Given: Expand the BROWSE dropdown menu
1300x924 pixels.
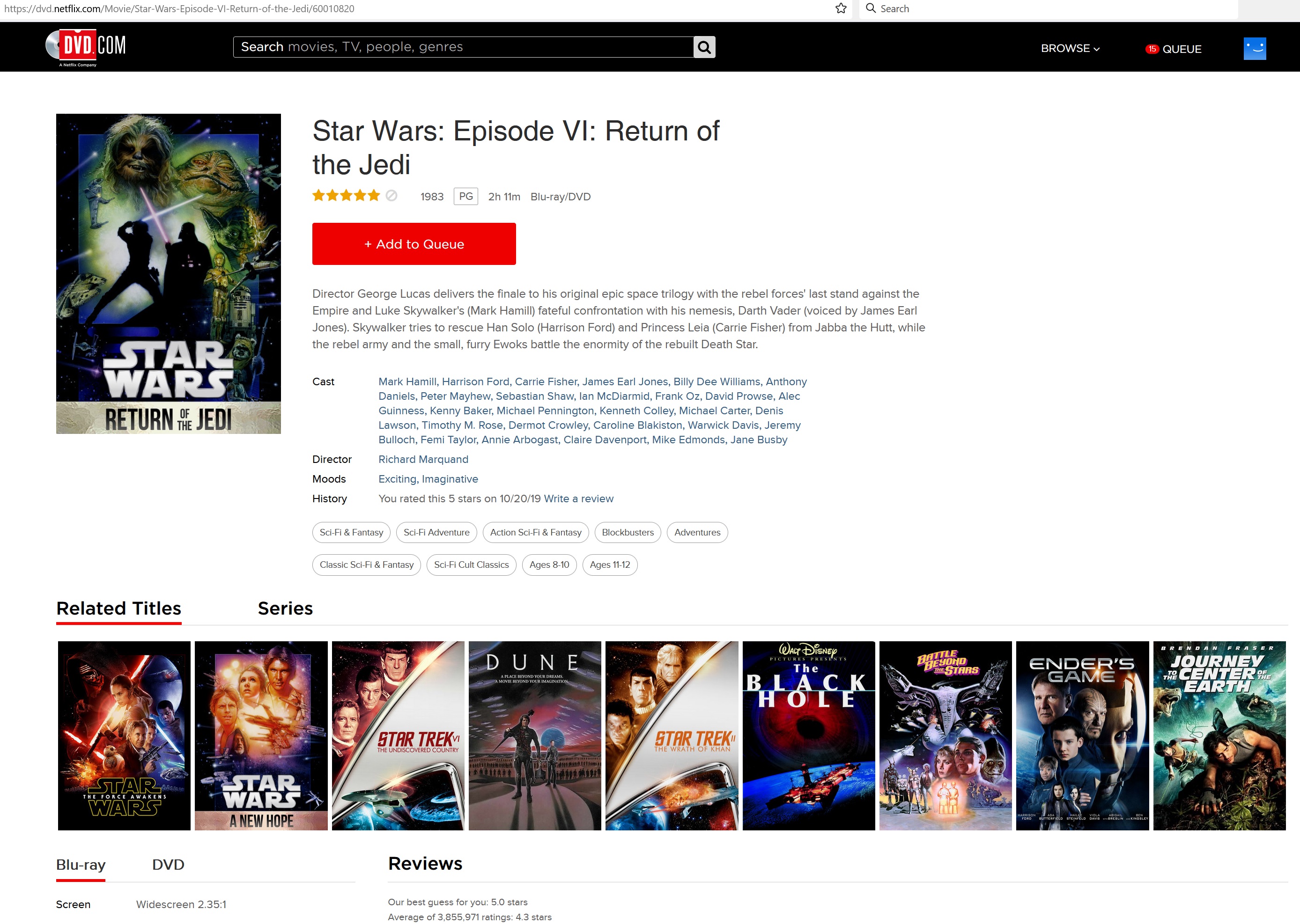Looking at the screenshot, I should click(x=1070, y=48).
